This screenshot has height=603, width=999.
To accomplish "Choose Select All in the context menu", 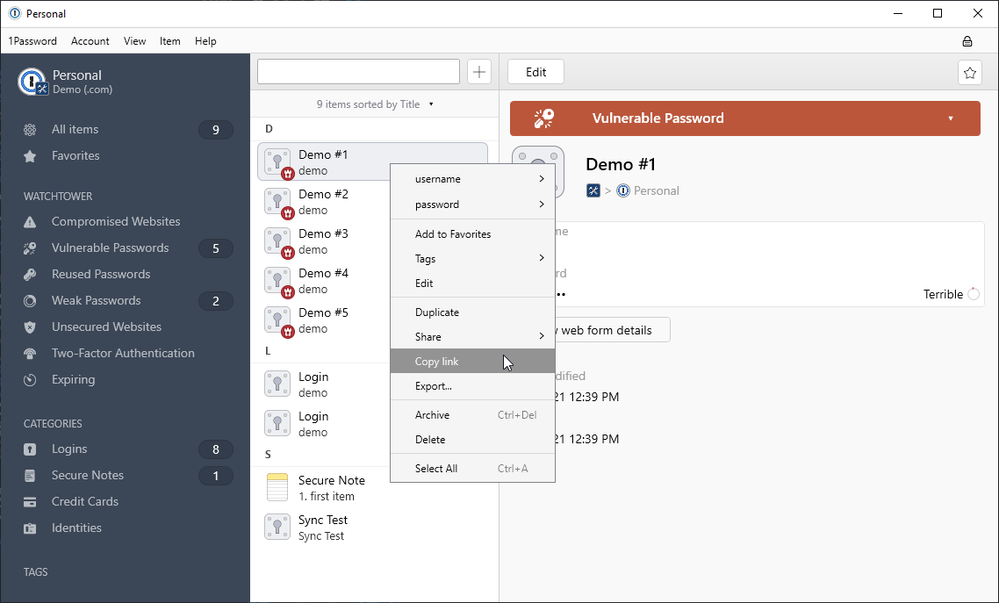I will (x=473, y=469).
